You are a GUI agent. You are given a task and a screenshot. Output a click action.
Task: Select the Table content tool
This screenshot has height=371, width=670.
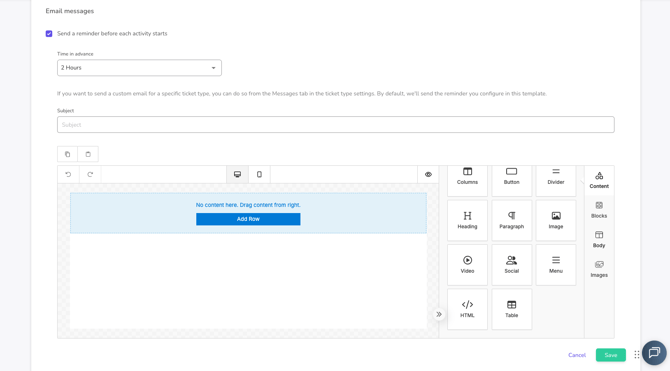point(511,309)
